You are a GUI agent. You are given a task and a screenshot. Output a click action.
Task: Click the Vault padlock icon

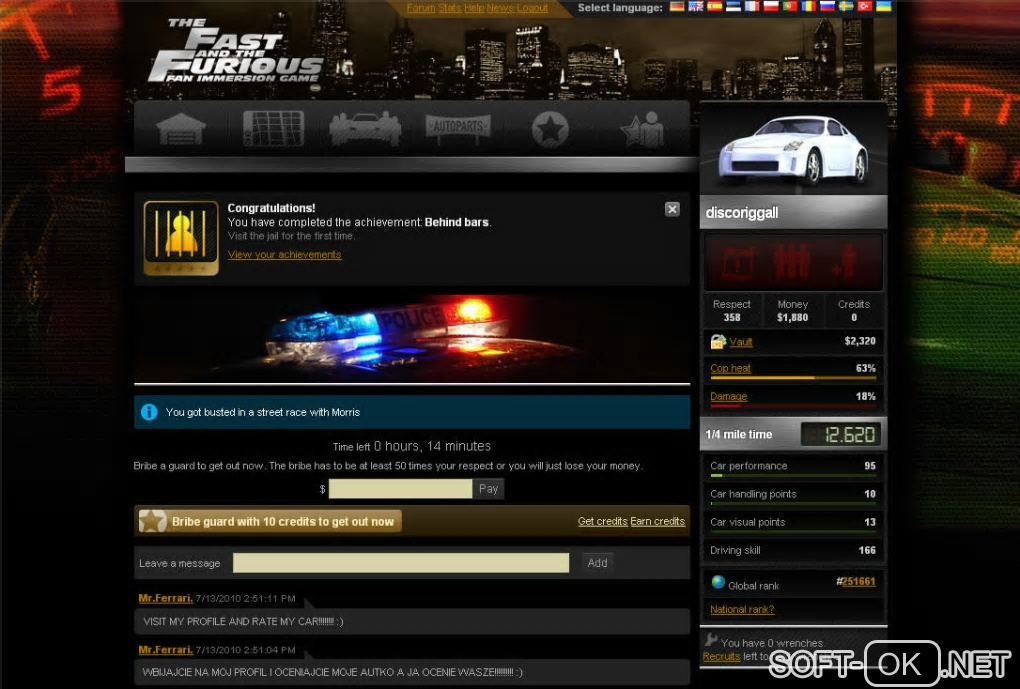click(718, 342)
